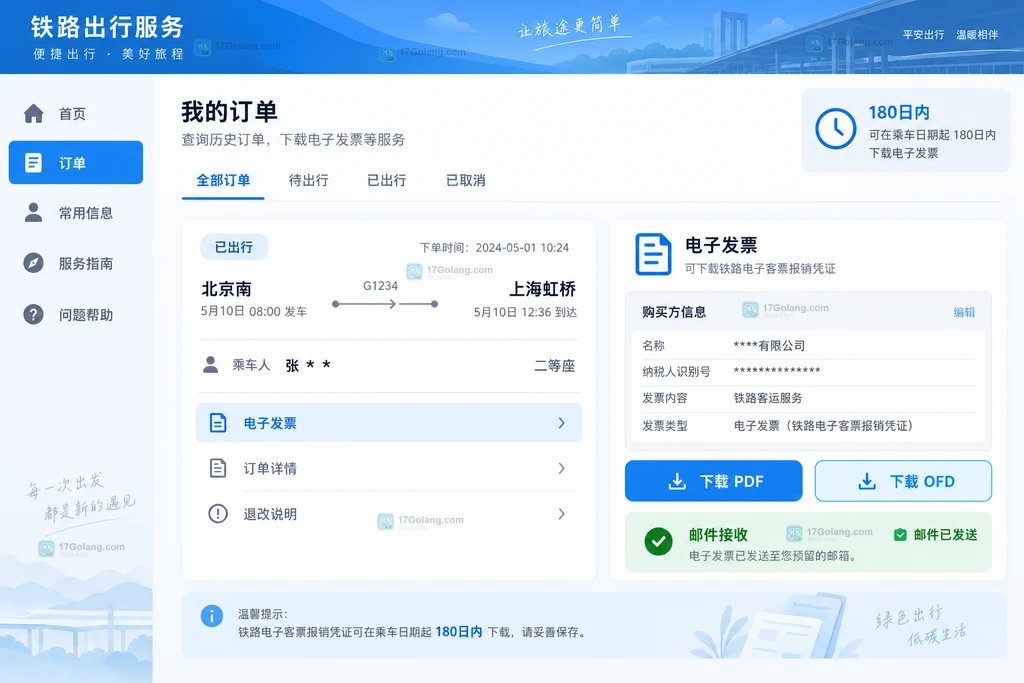Open 问题帮助 in the sidebar
The height and width of the screenshot is (683, 1024).
(76, 315)
